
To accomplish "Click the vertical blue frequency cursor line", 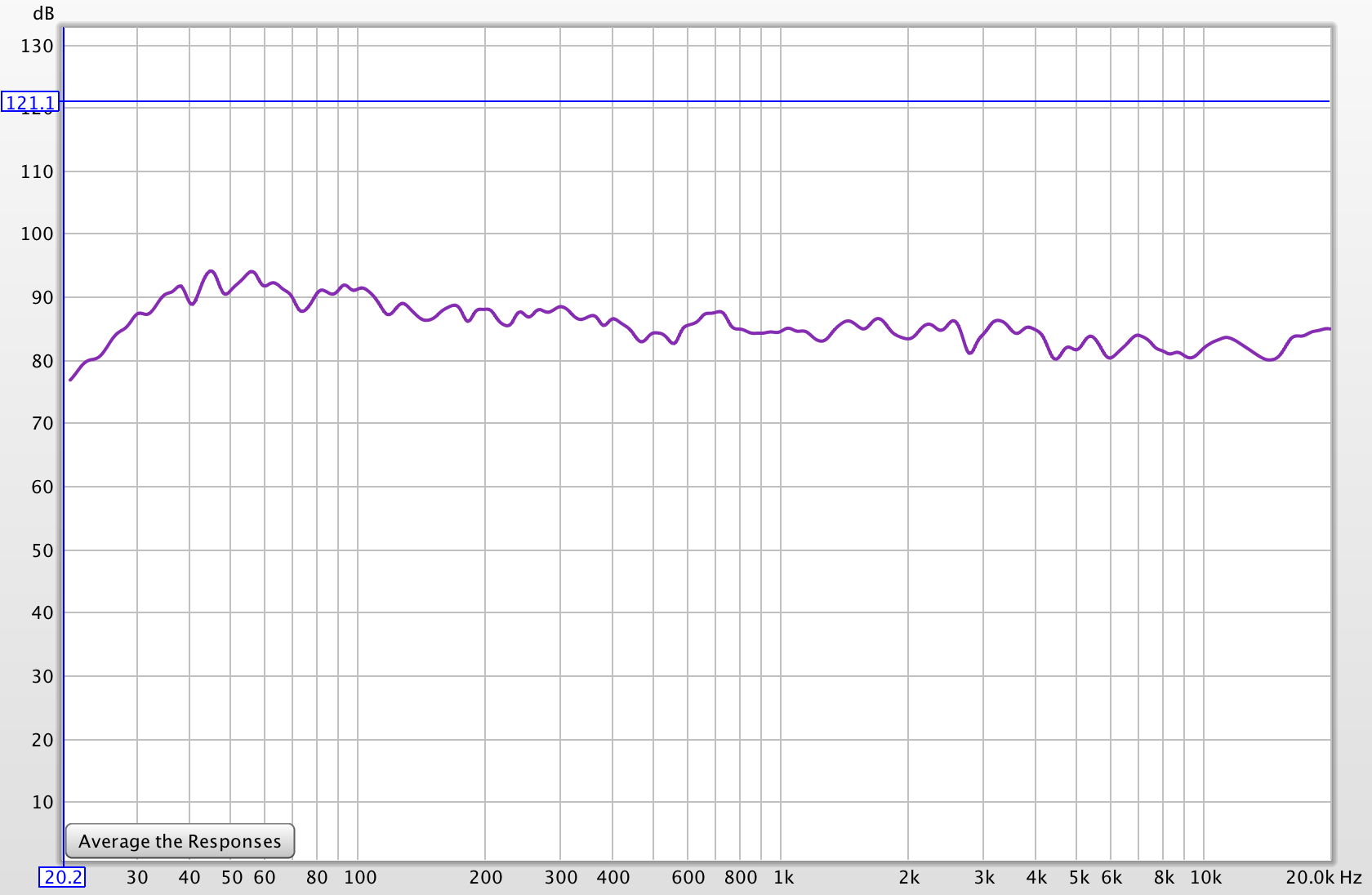I will tap(63, 445).
